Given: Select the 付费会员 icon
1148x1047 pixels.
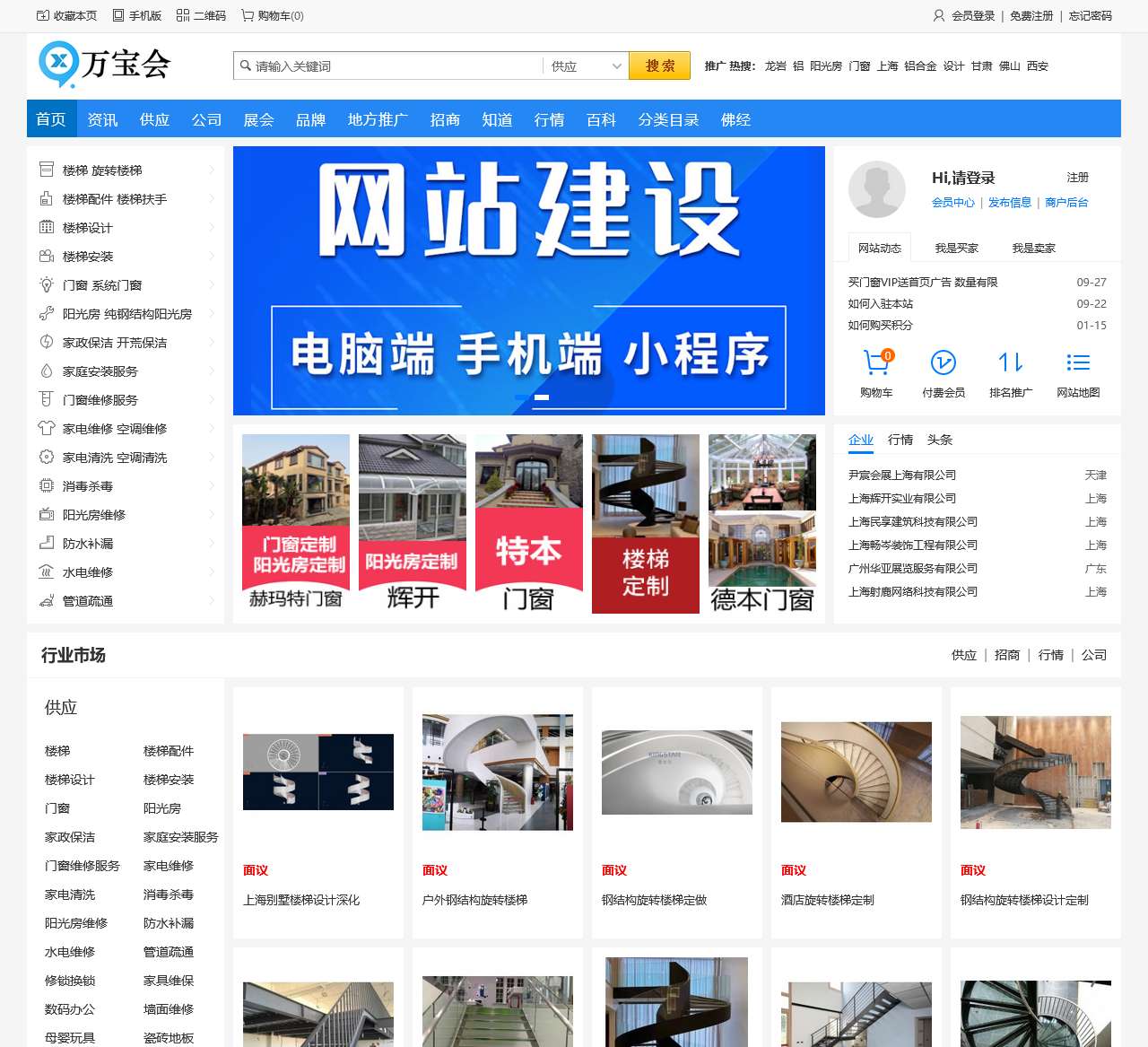Looking at the screenshot, I should 942,362.
